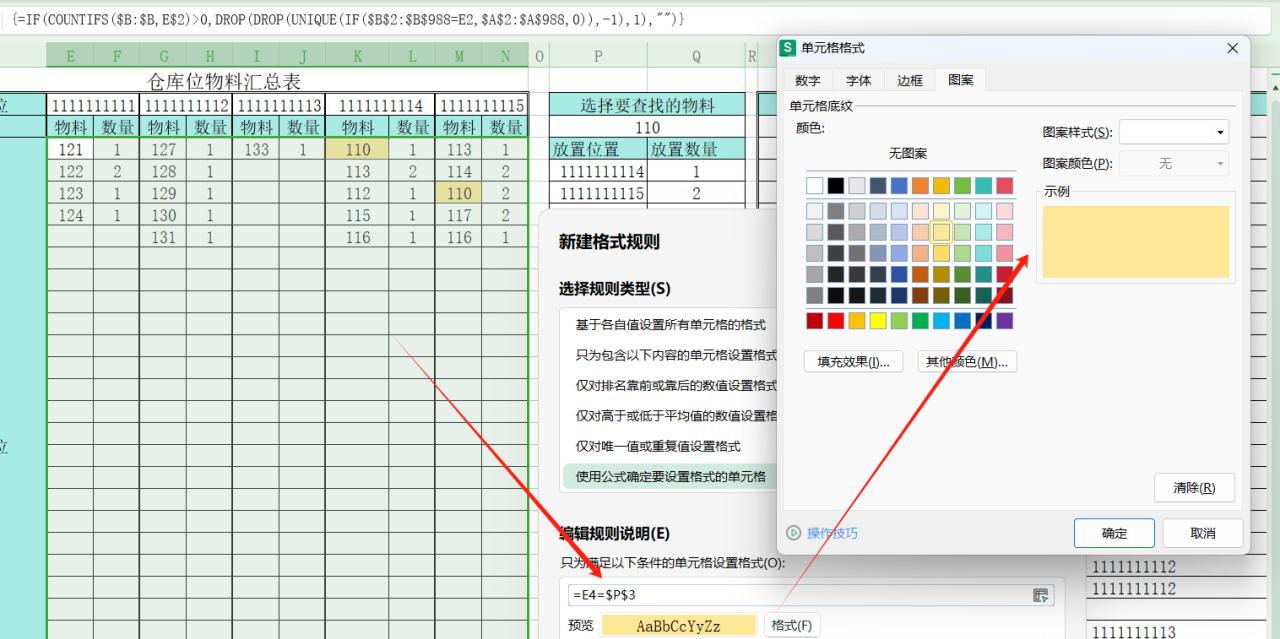Viewport: 1280px width, 639px height.
Task: Select column header G
Action: [163, 57]
